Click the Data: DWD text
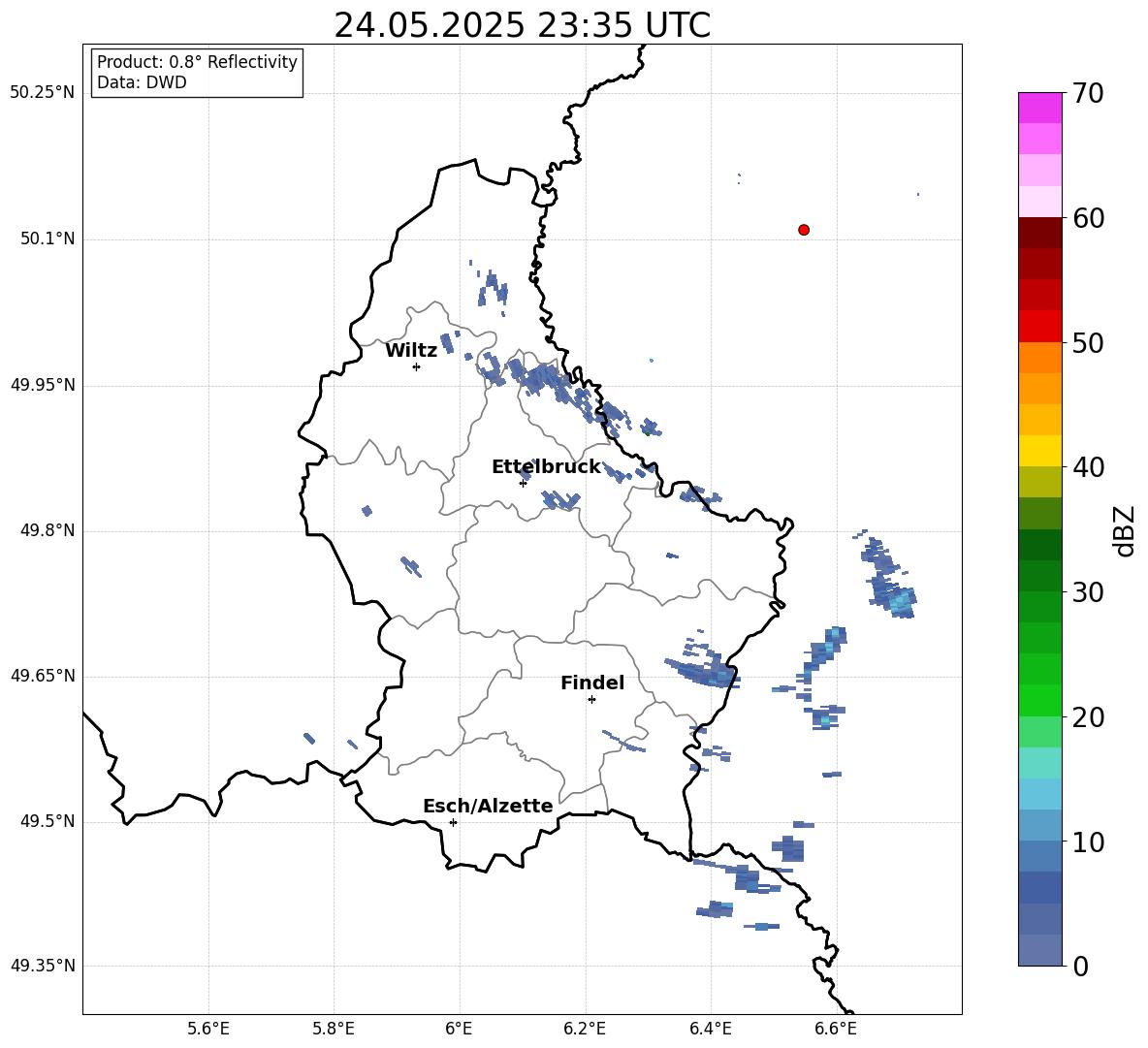 tap(142, 82)
